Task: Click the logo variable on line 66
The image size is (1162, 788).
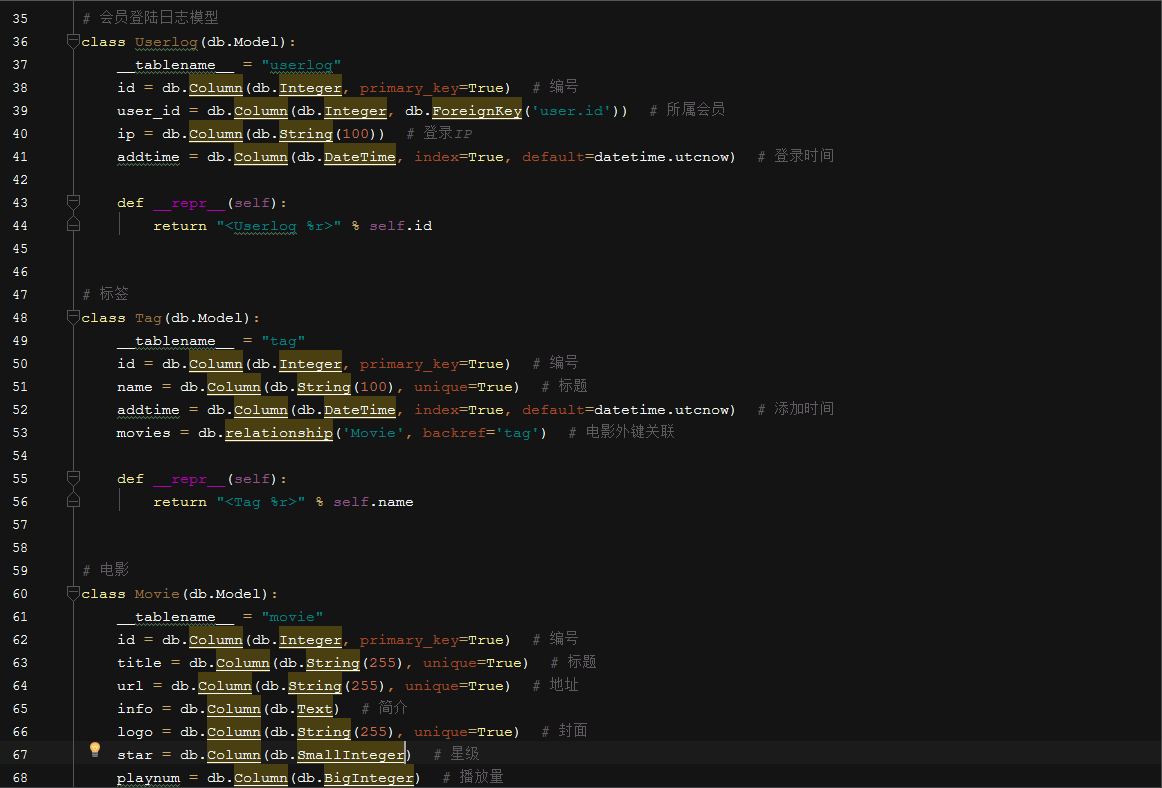Action: (135, 732)
